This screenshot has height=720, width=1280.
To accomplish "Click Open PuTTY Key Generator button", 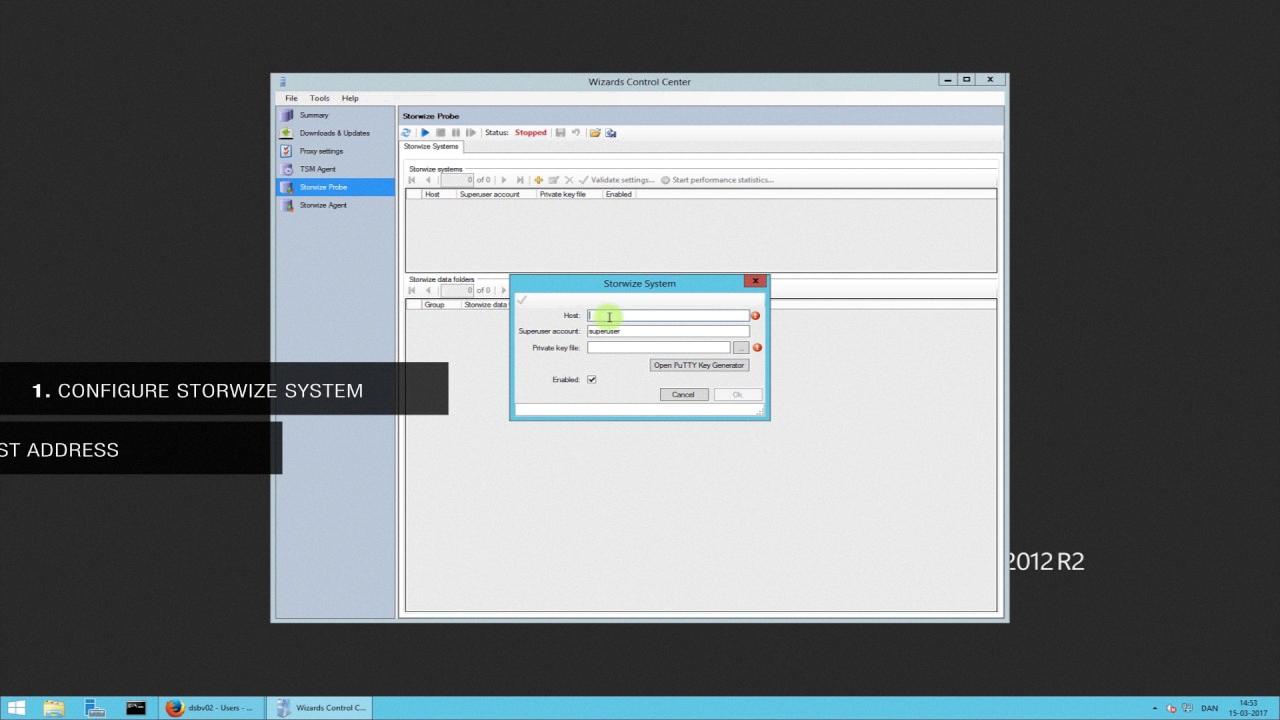I will coord(699,365).
